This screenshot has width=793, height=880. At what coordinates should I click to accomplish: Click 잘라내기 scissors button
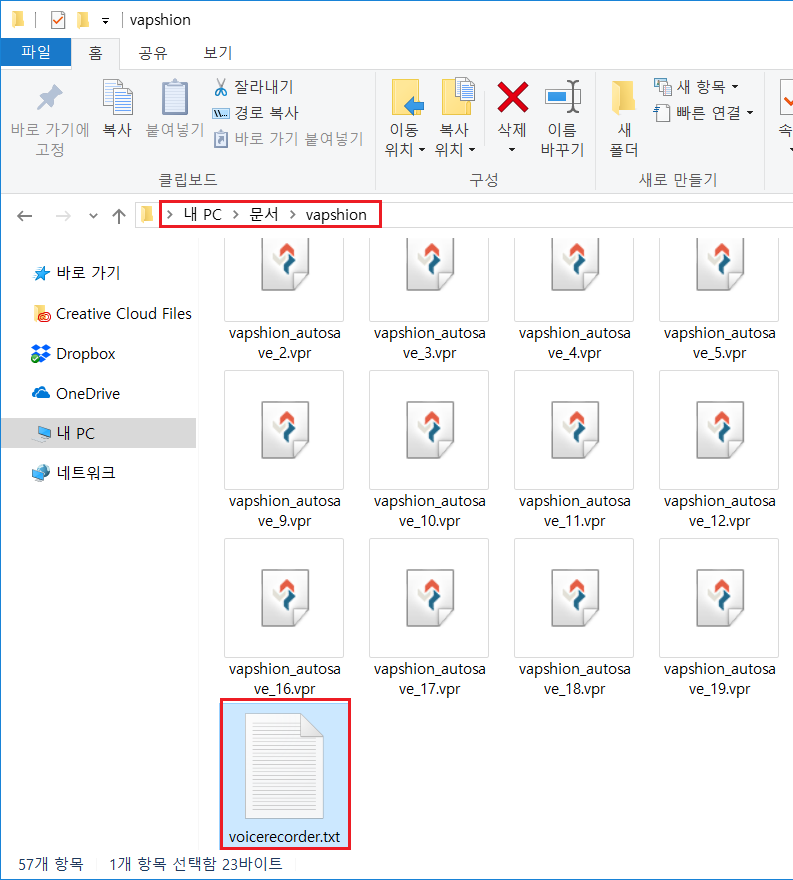254,87
